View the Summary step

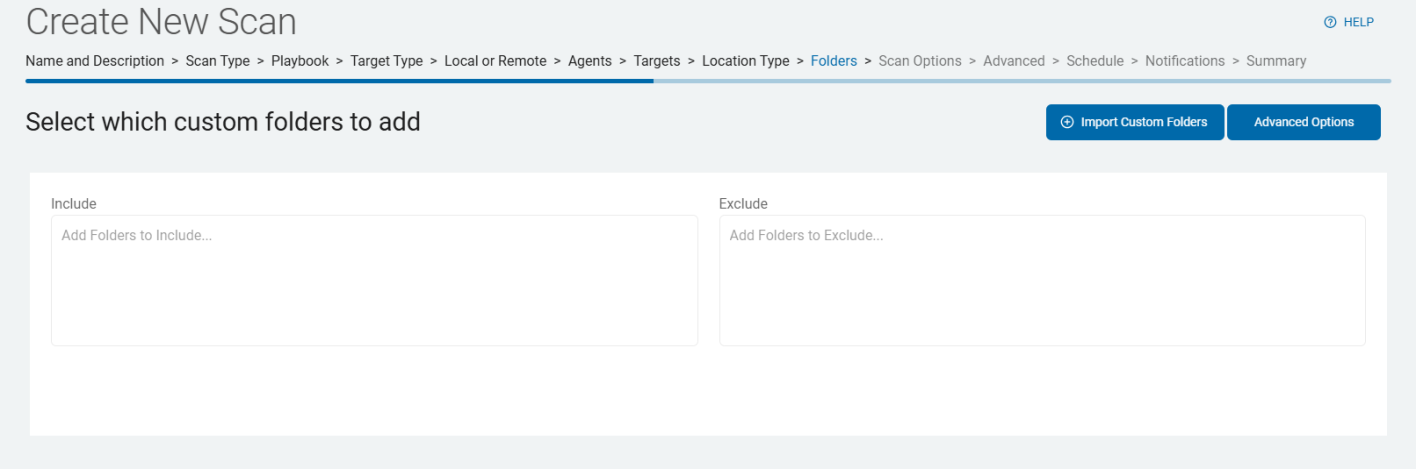(1276, 61)
